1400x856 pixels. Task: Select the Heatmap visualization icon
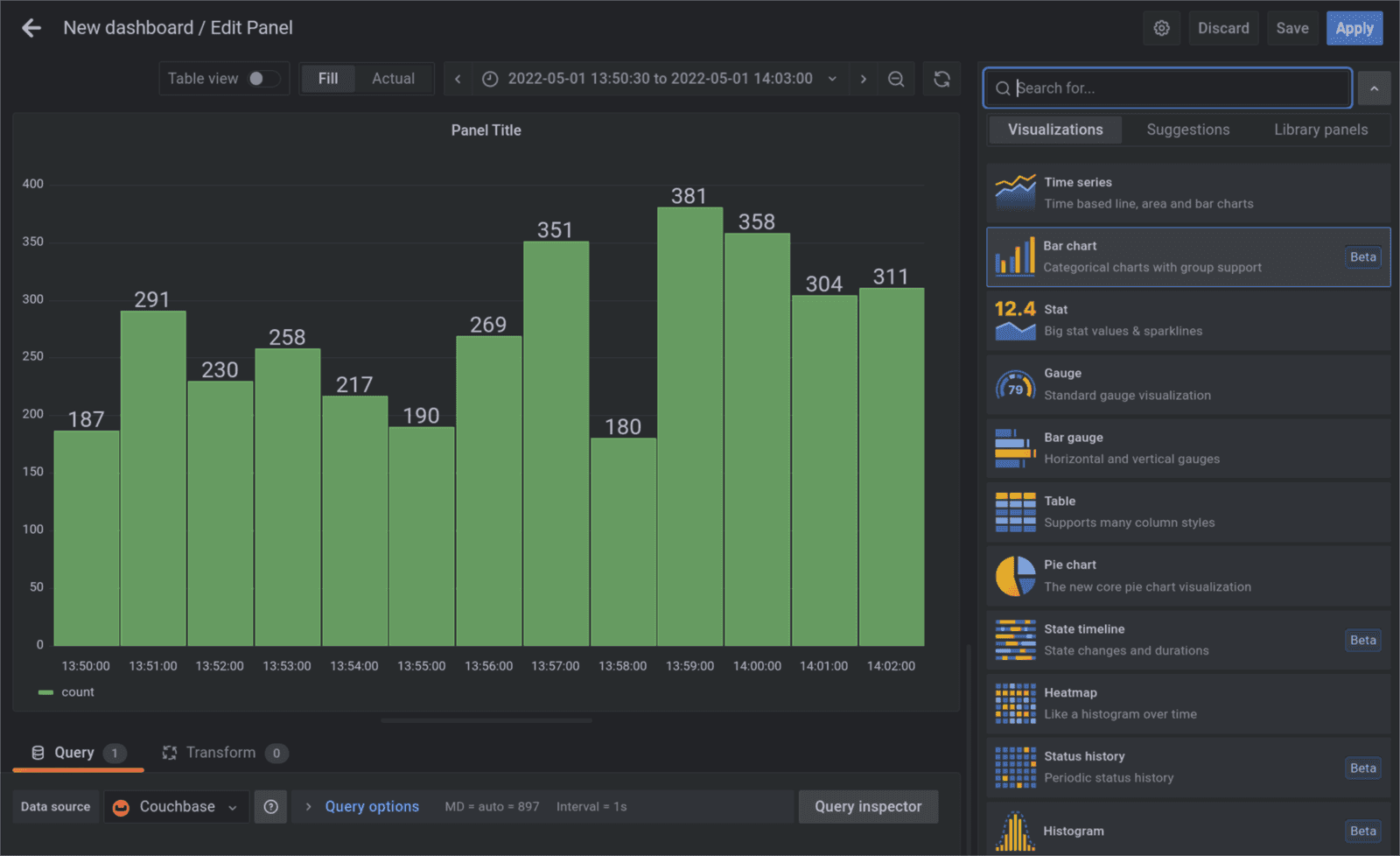coord(1015,703)
